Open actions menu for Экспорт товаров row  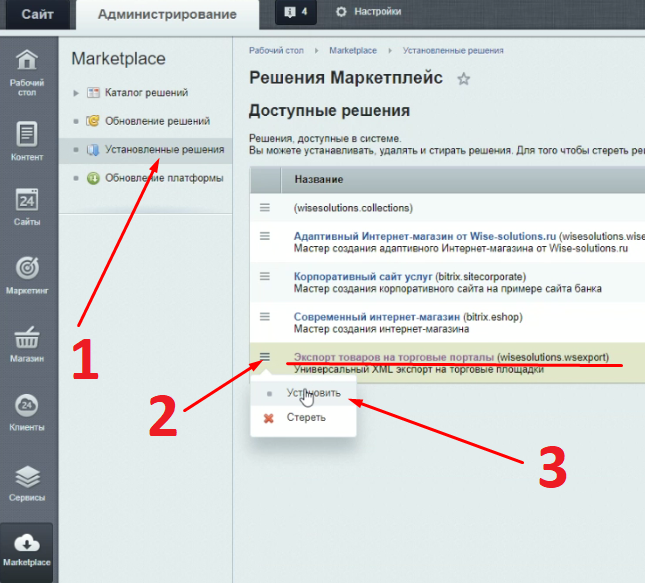coord(265,356)
